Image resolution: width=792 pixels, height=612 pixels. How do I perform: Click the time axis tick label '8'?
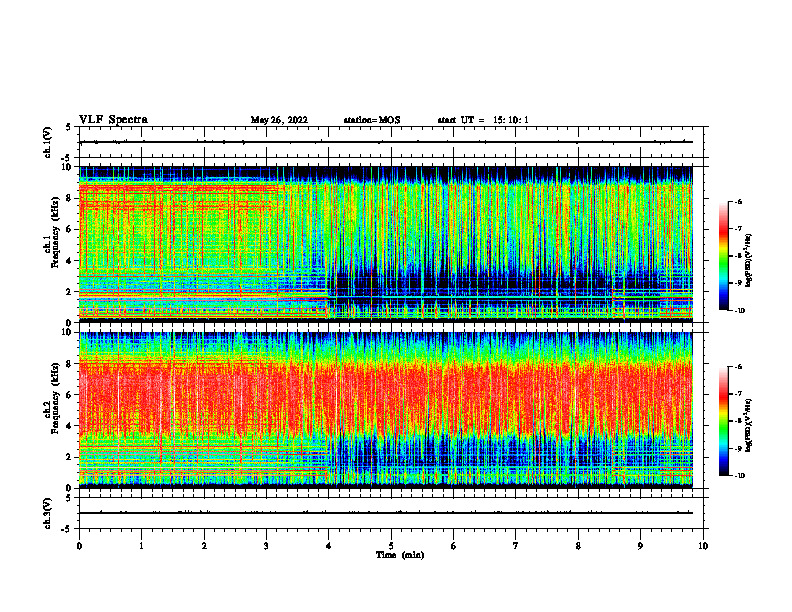click(578, 546)
